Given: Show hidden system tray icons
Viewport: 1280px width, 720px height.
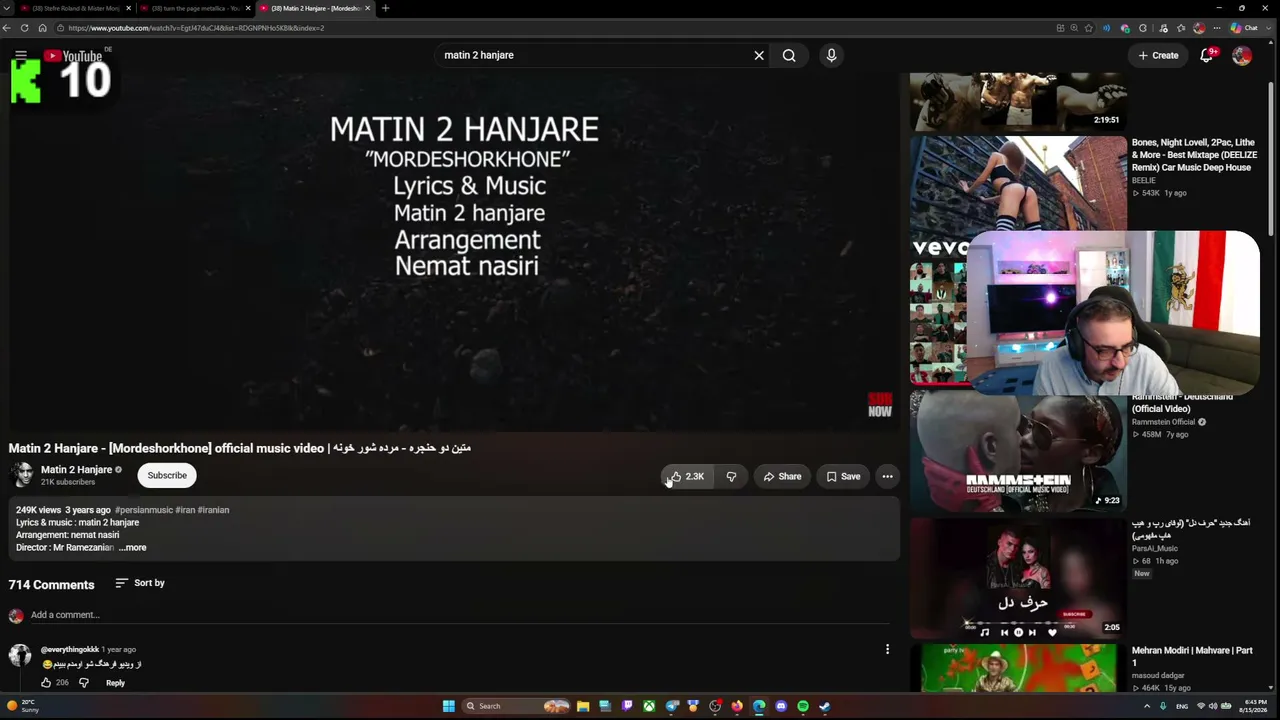Looking at the screenshot, I should (1147, 706).
